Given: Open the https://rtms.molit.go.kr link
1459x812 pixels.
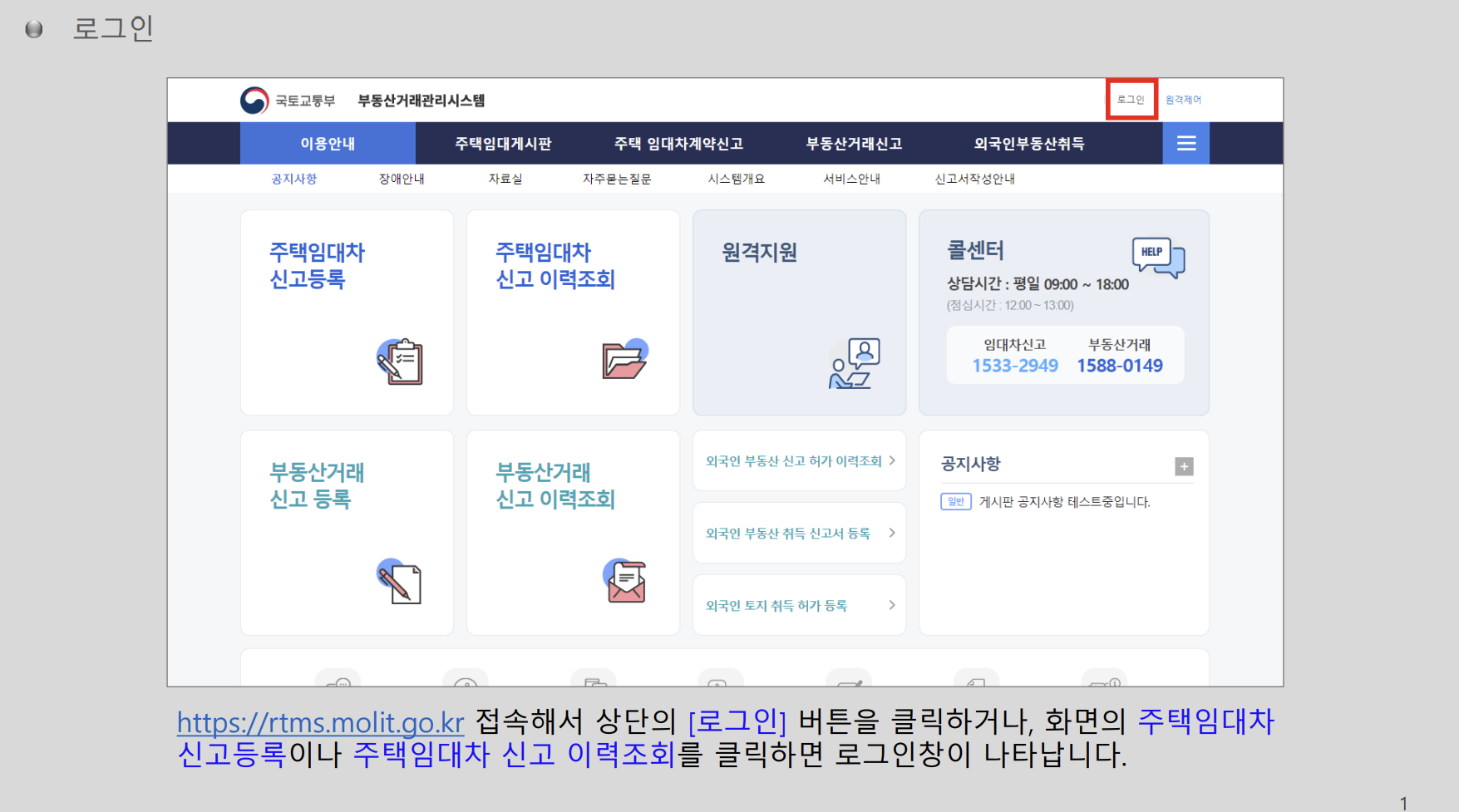Looking at the screenshot, I should (319, 722).
